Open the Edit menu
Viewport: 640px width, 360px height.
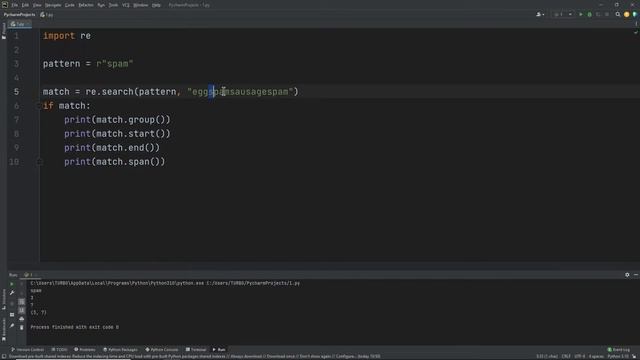pyautogui.click(x=25, y=5)
